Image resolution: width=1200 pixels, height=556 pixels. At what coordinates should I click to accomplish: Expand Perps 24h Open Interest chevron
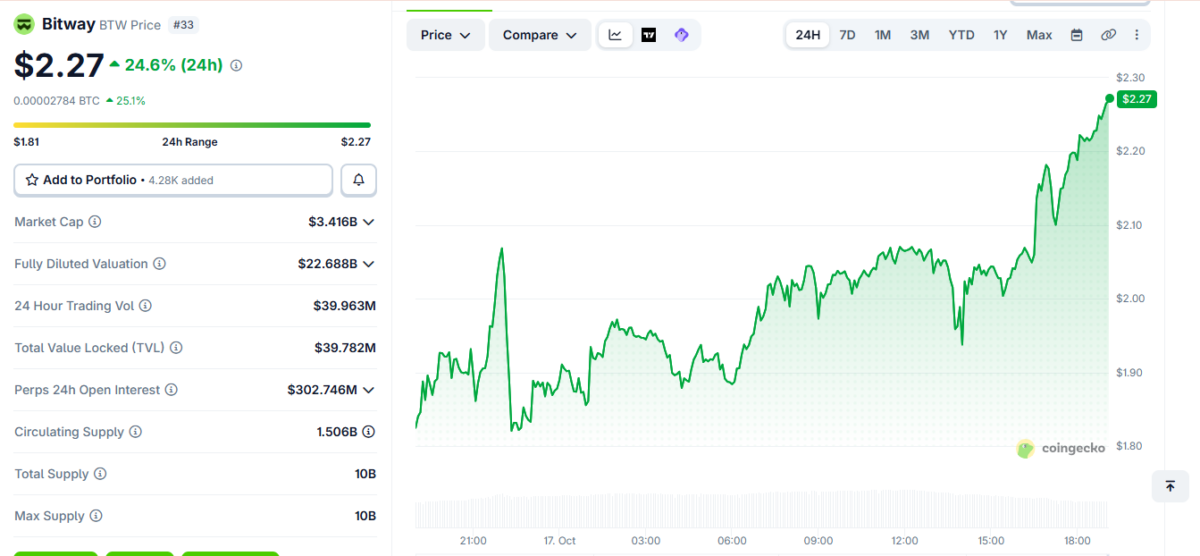369,390
